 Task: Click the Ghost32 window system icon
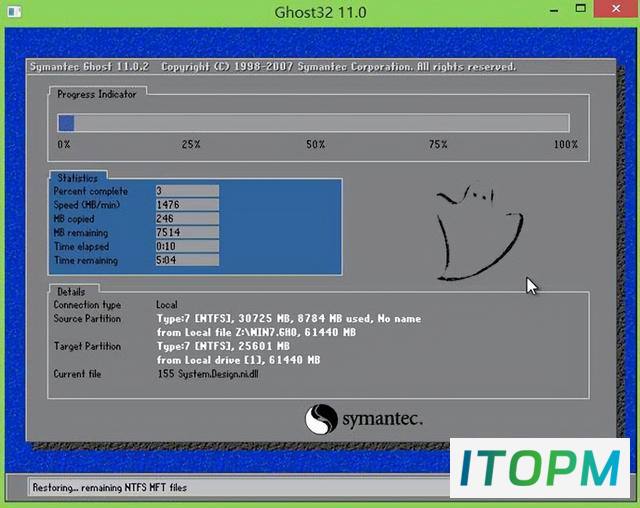point(14,11)
